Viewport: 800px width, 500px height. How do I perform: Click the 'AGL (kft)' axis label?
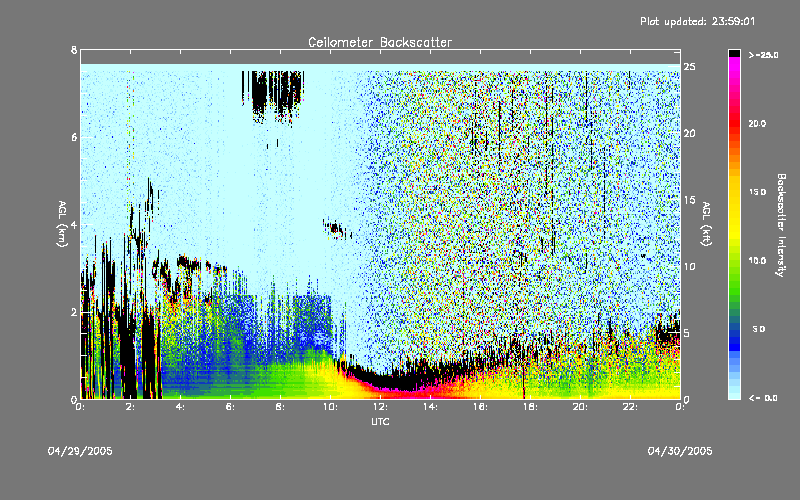click(x=706, y=224)
